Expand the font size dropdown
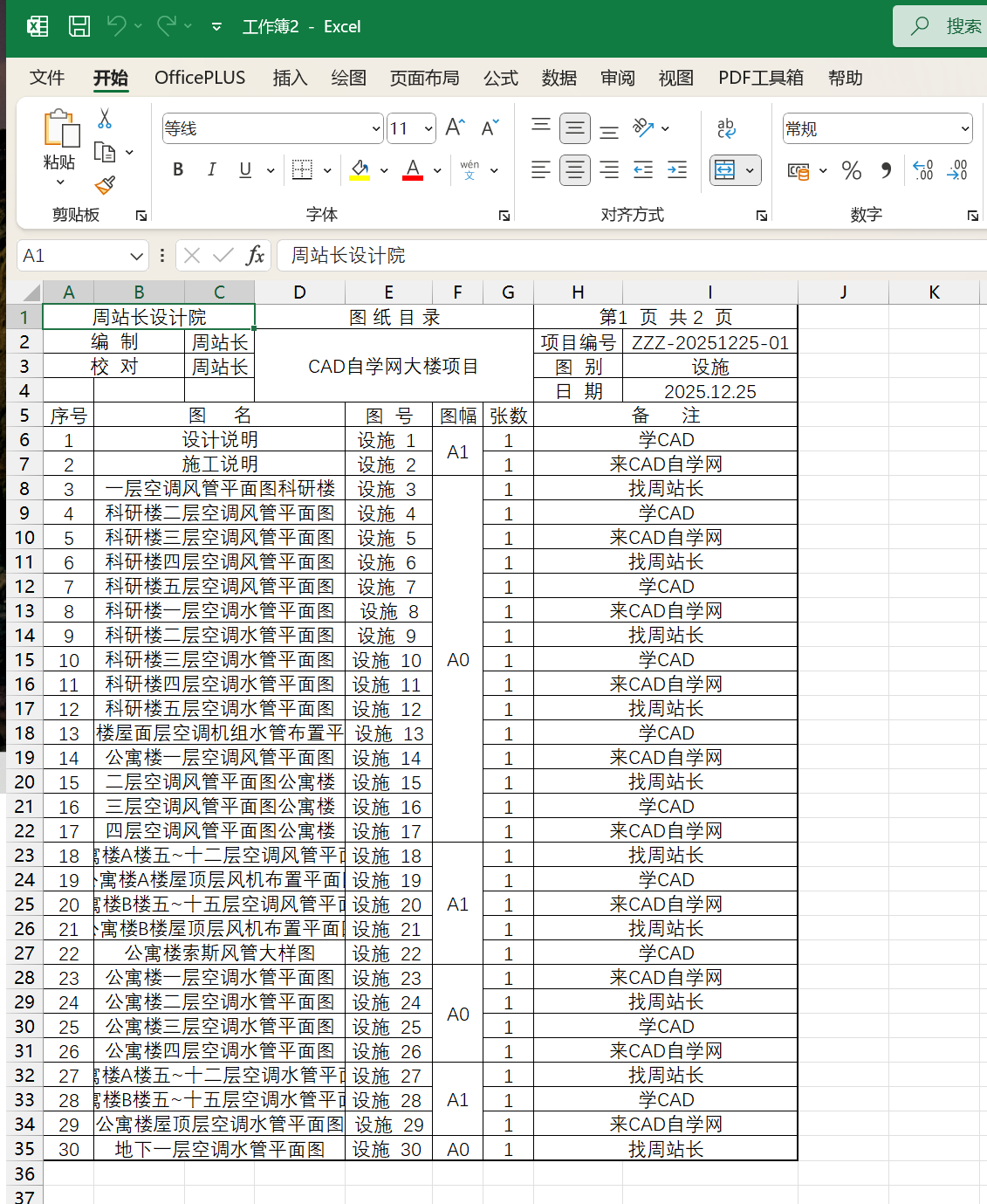 (x=428, y=129)
